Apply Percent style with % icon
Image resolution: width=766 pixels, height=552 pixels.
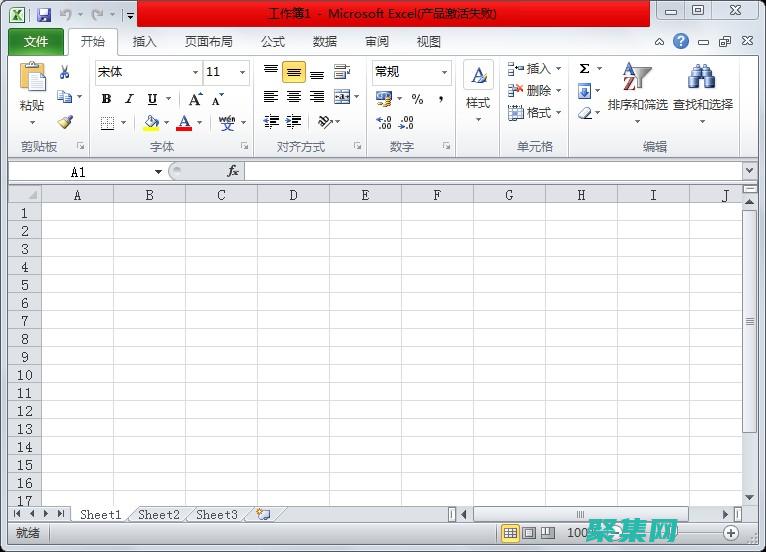[x=417, y=99]
